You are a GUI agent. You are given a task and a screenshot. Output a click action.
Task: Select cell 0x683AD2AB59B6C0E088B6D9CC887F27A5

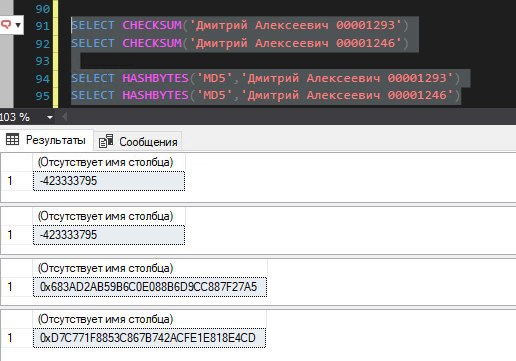pos(150,287)
